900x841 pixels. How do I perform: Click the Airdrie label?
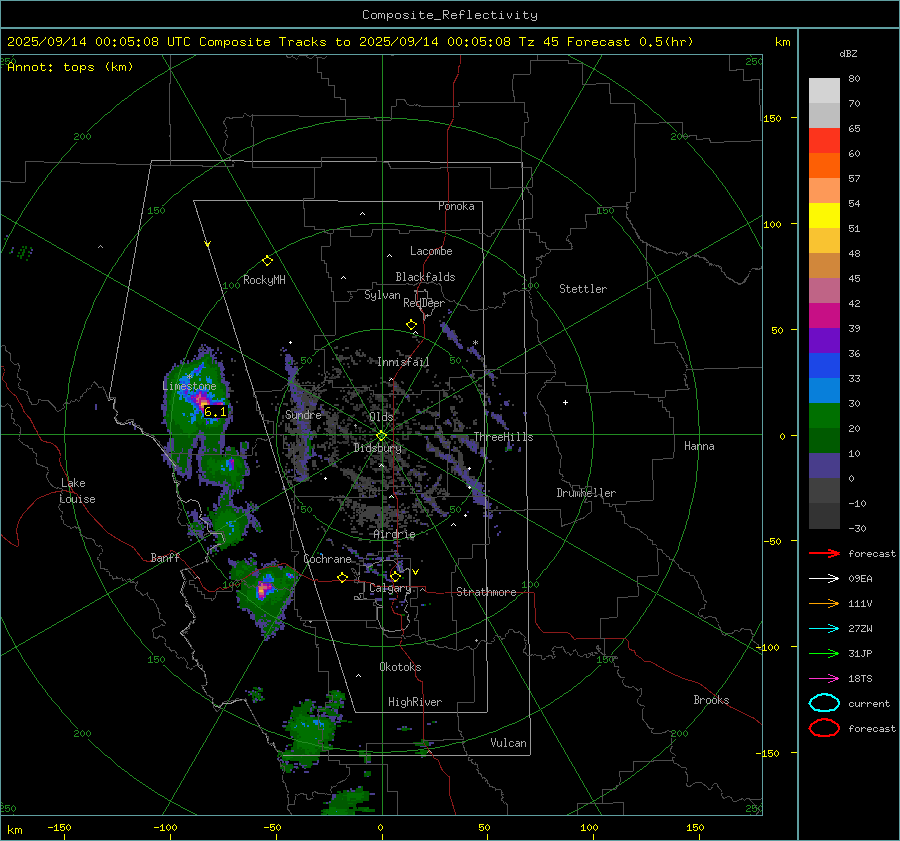pyautogui.click(x=394, y=534)
